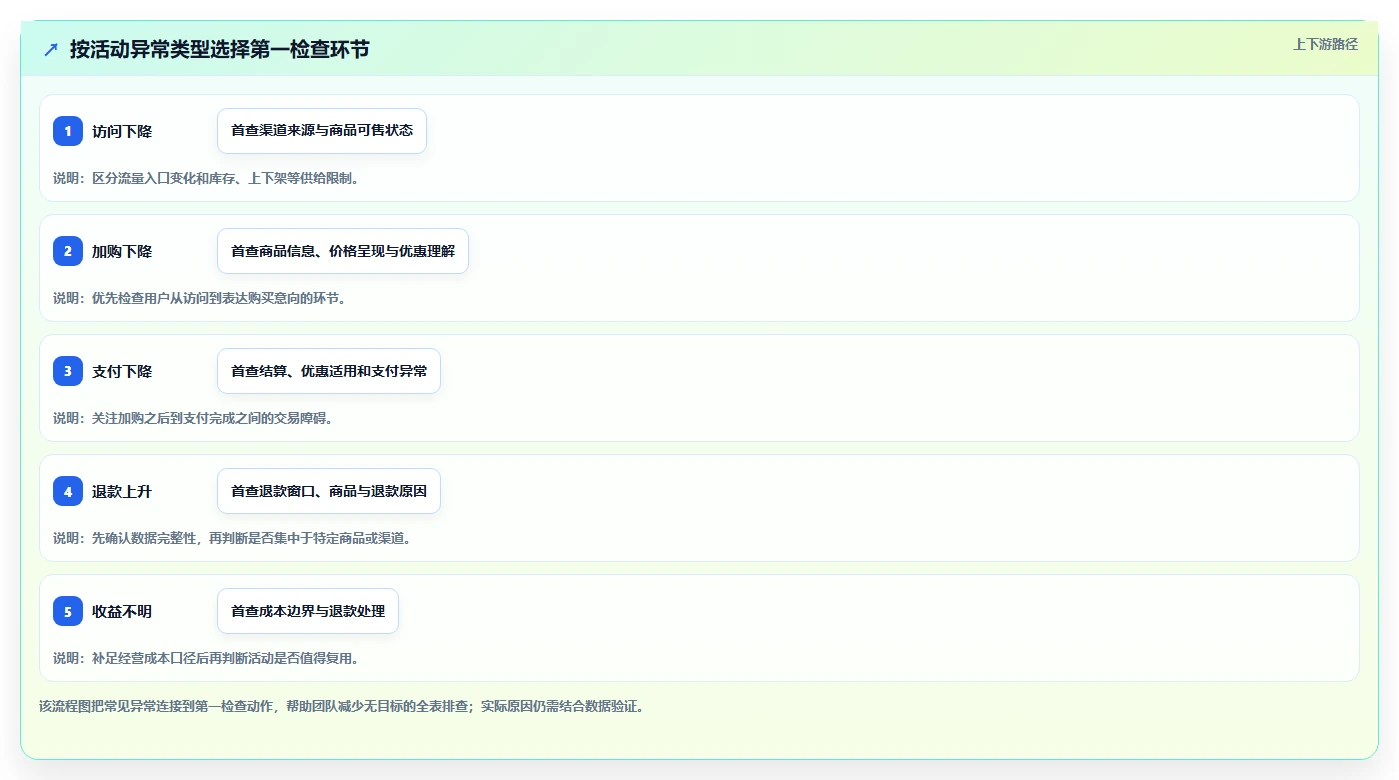The image size is (1399, 780).
Task: Select the step 2 number badge
Action: (68, 251)
